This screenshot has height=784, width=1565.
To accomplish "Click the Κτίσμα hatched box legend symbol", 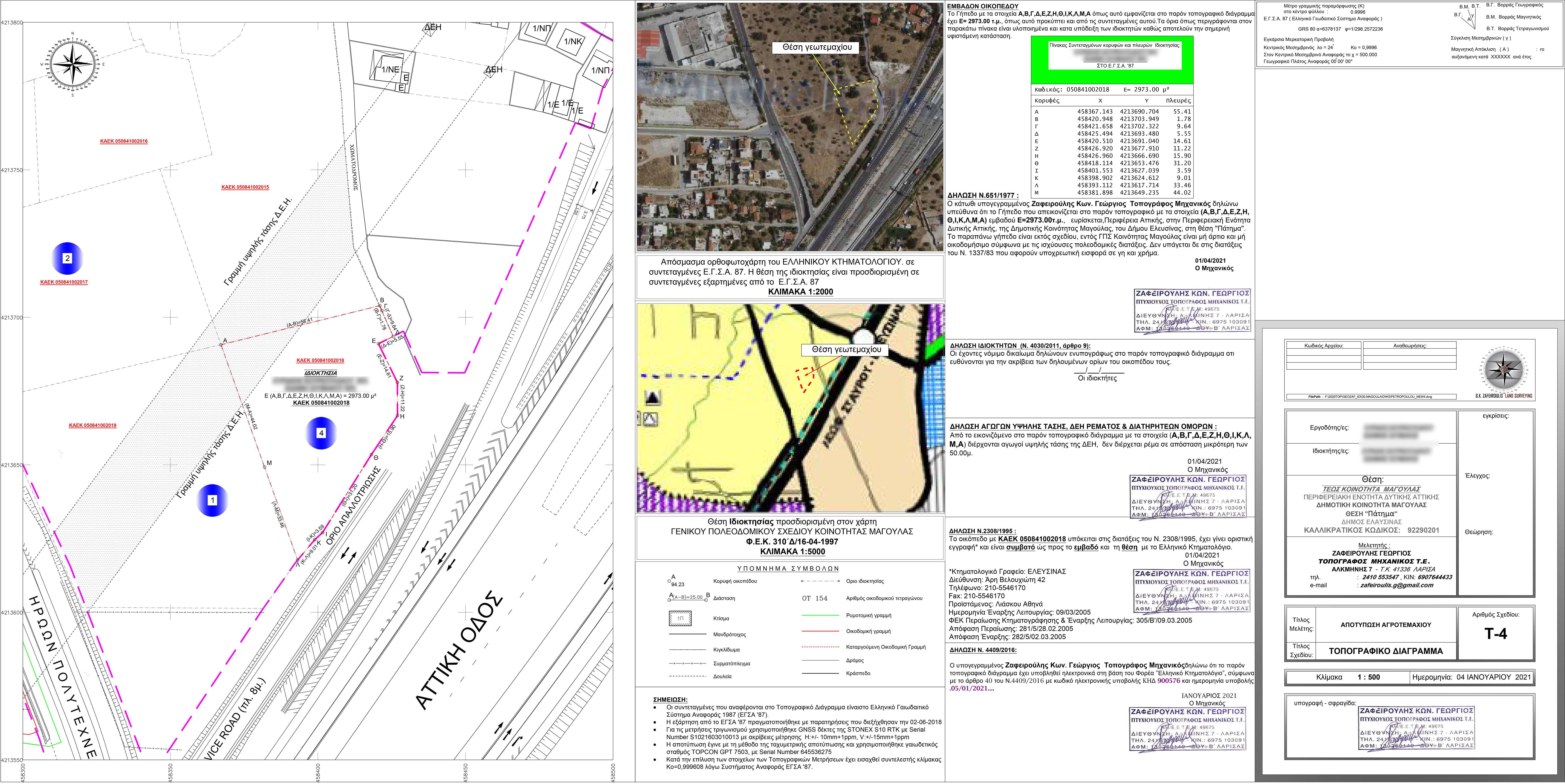I will tap(680, 618).
